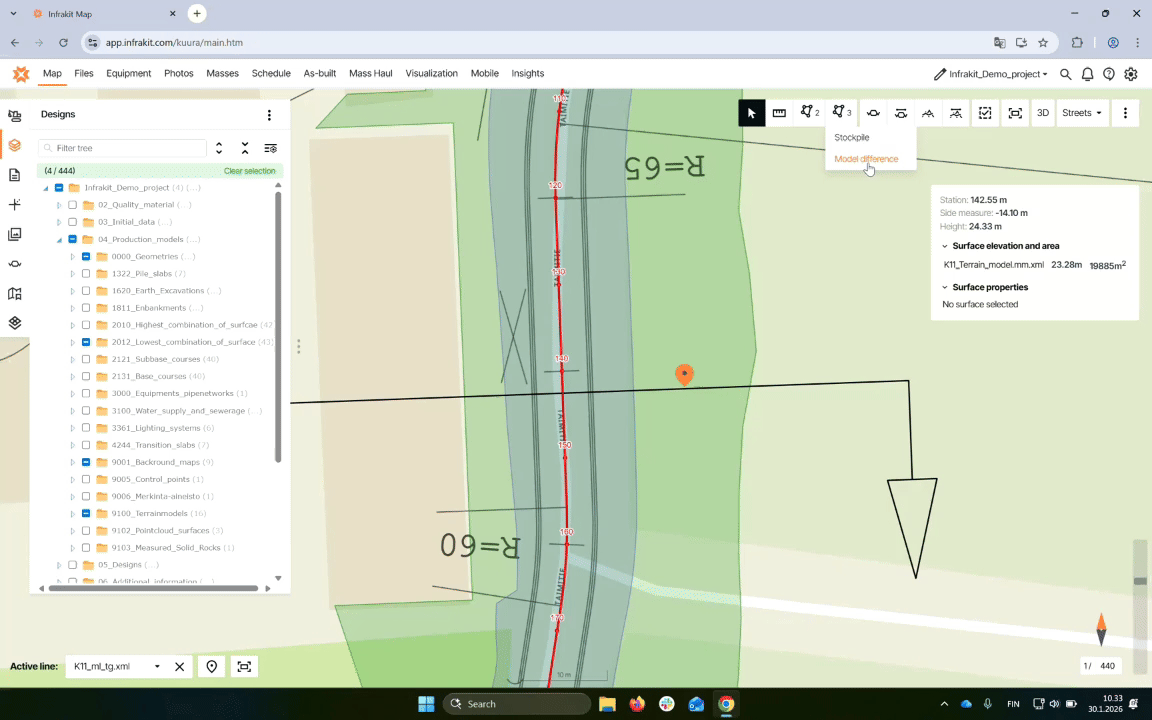The image size is (1152, 720).
Task: Toggle 1322_Pile_slabs checkbox
Action: [x=86, y=273]
